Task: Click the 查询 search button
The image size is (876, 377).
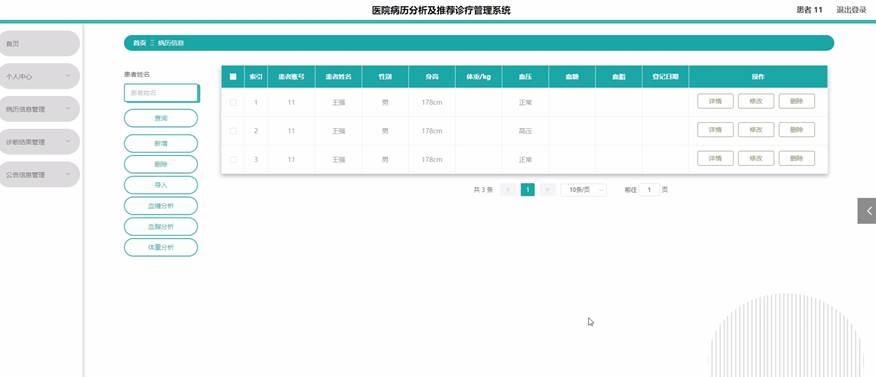Action: (161, 118)
